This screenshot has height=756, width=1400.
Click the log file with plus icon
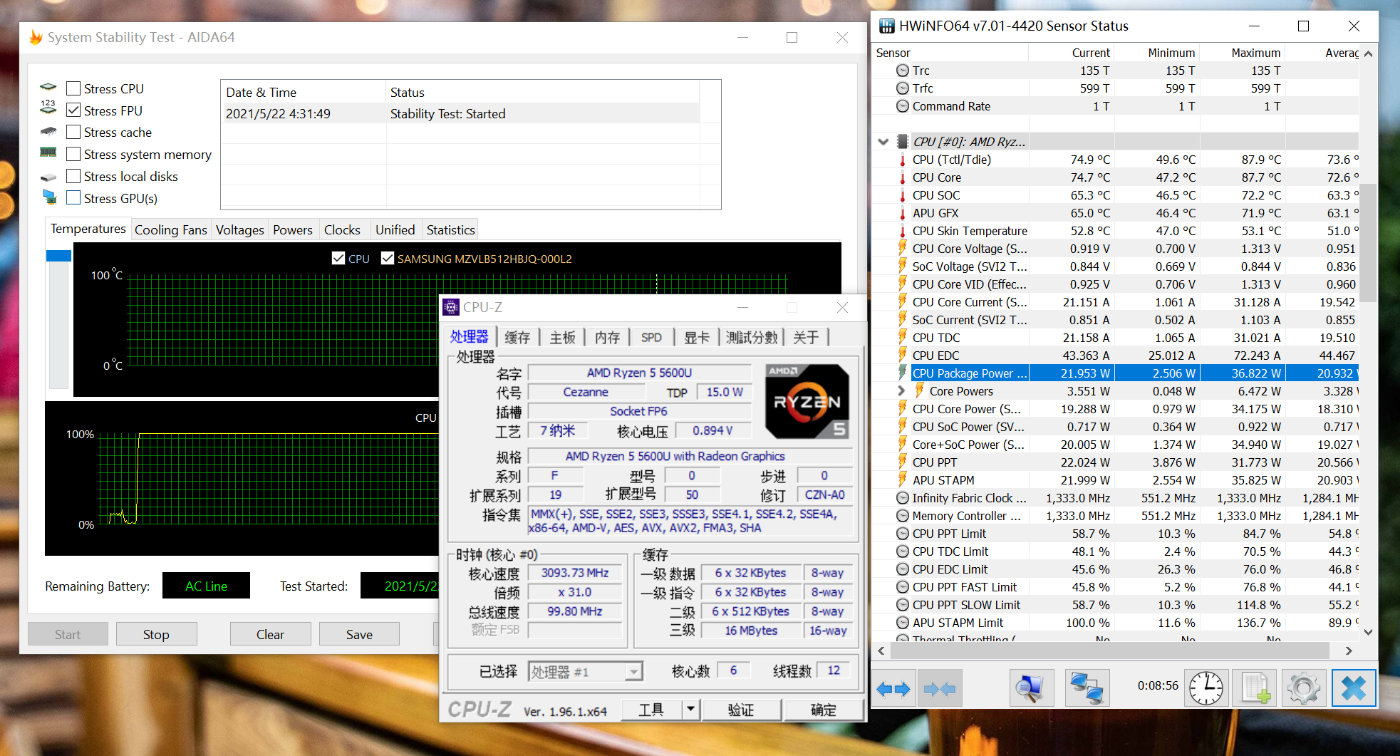coord(1255,688)
